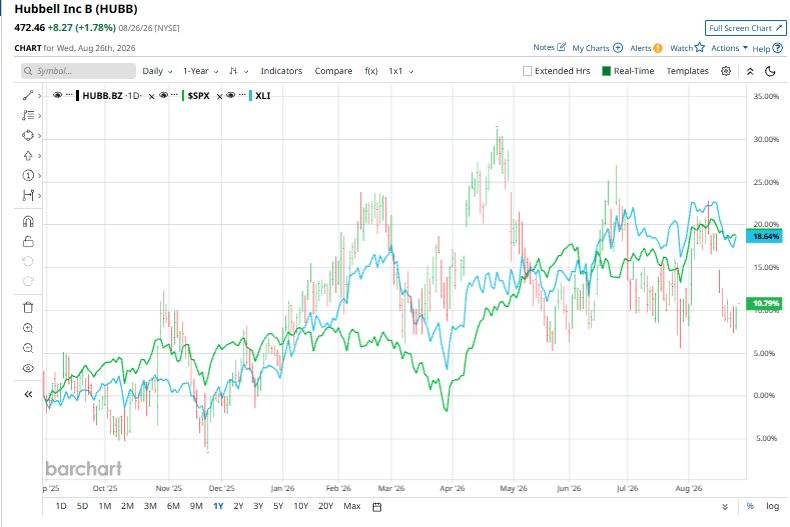Expand the shapes tool submenu arrow

pos(39,136)
